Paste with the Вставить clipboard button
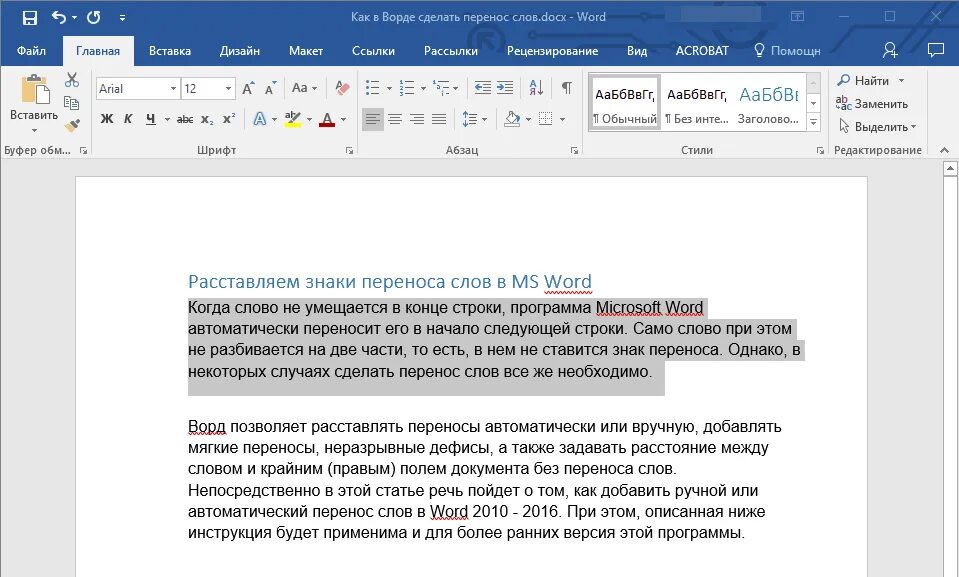959x577 pixels. point(34,103)
